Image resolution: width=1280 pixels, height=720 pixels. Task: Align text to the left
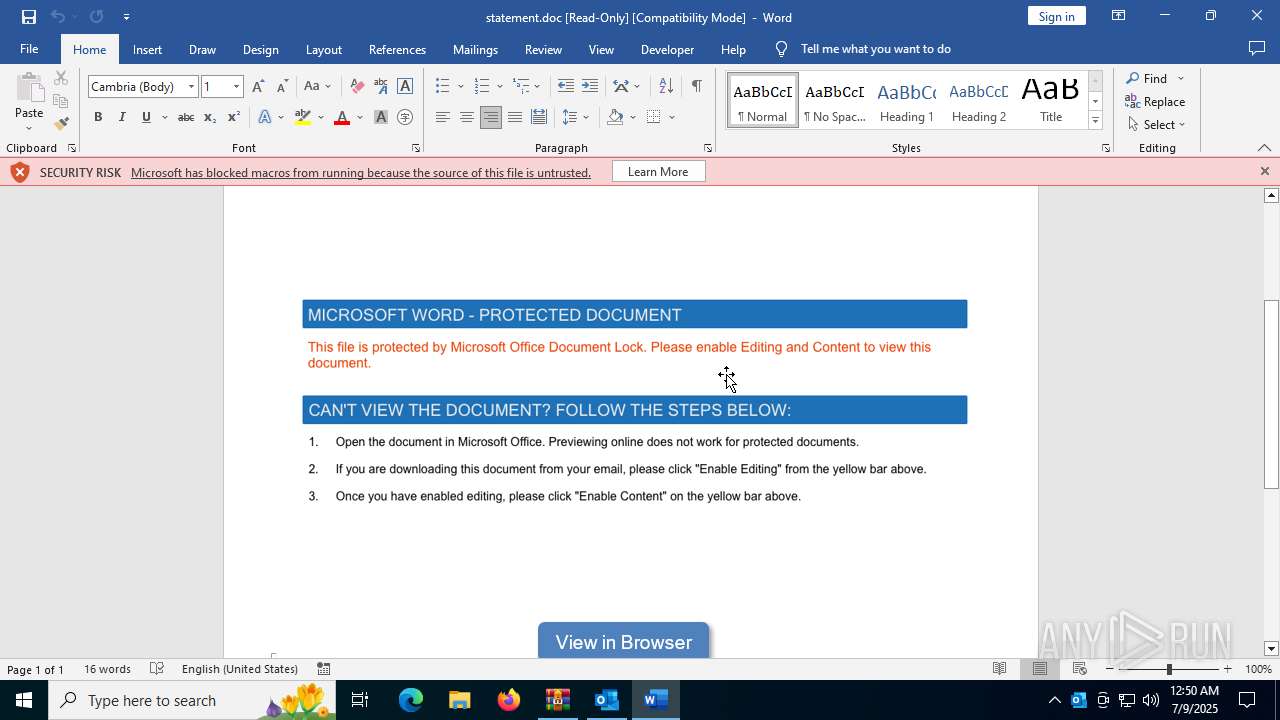coord(442,117)
